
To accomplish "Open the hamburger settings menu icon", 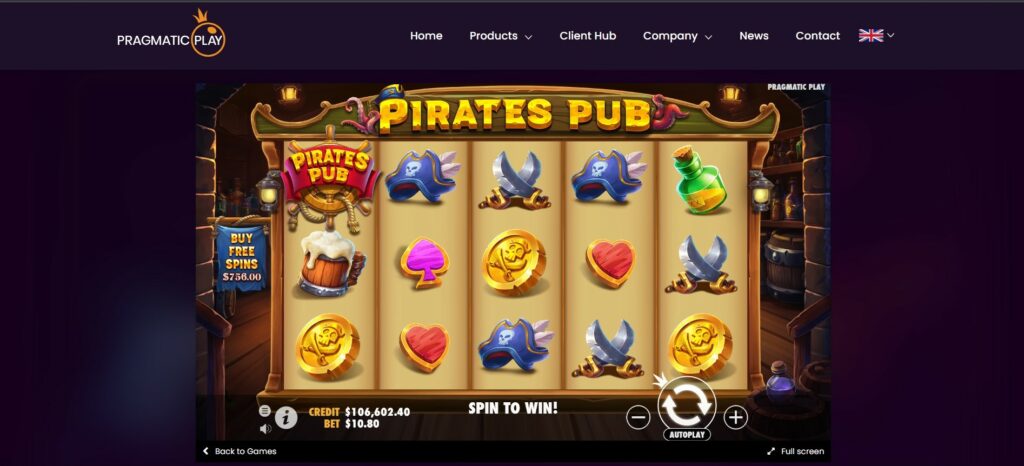I will [x=264, y=411].
